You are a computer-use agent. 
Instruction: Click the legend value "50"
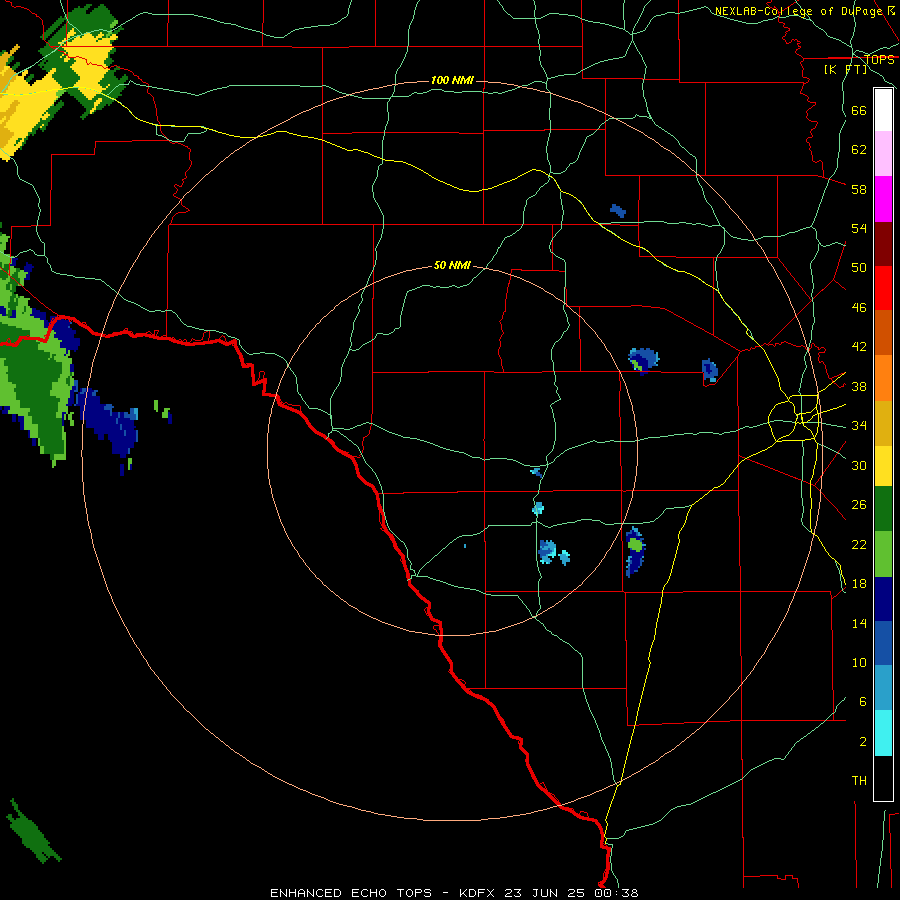[859, 268]
